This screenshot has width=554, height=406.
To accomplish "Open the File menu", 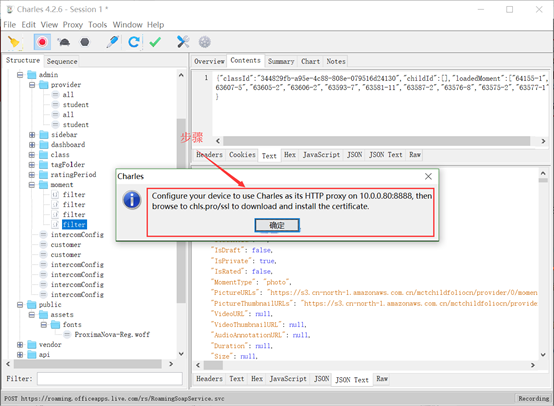I will [10, 25].
